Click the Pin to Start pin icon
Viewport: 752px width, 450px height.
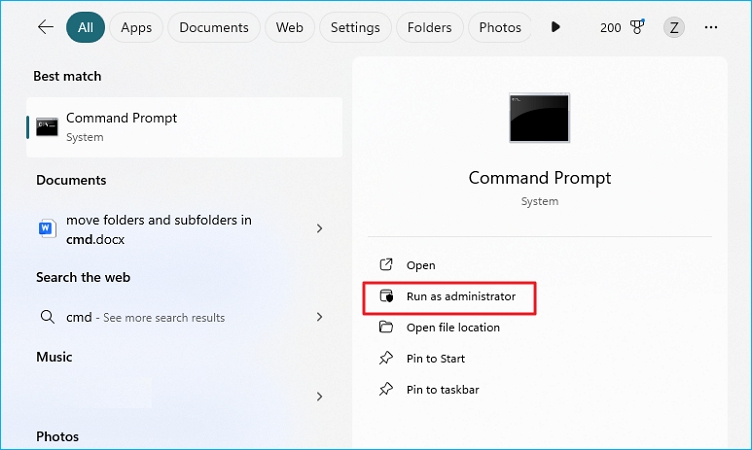386,358
